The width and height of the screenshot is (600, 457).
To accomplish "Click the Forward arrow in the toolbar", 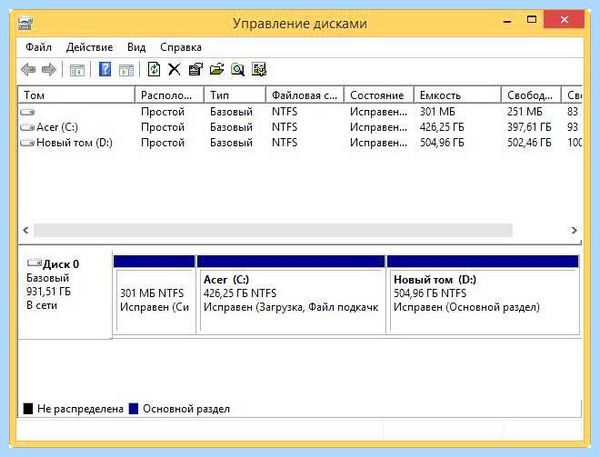I will [x=49, y=70].
